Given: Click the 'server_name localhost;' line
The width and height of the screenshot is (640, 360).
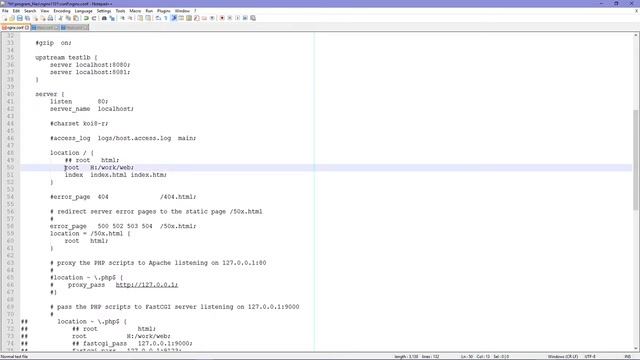Looking at the screenshot, I should click(91, 109).
